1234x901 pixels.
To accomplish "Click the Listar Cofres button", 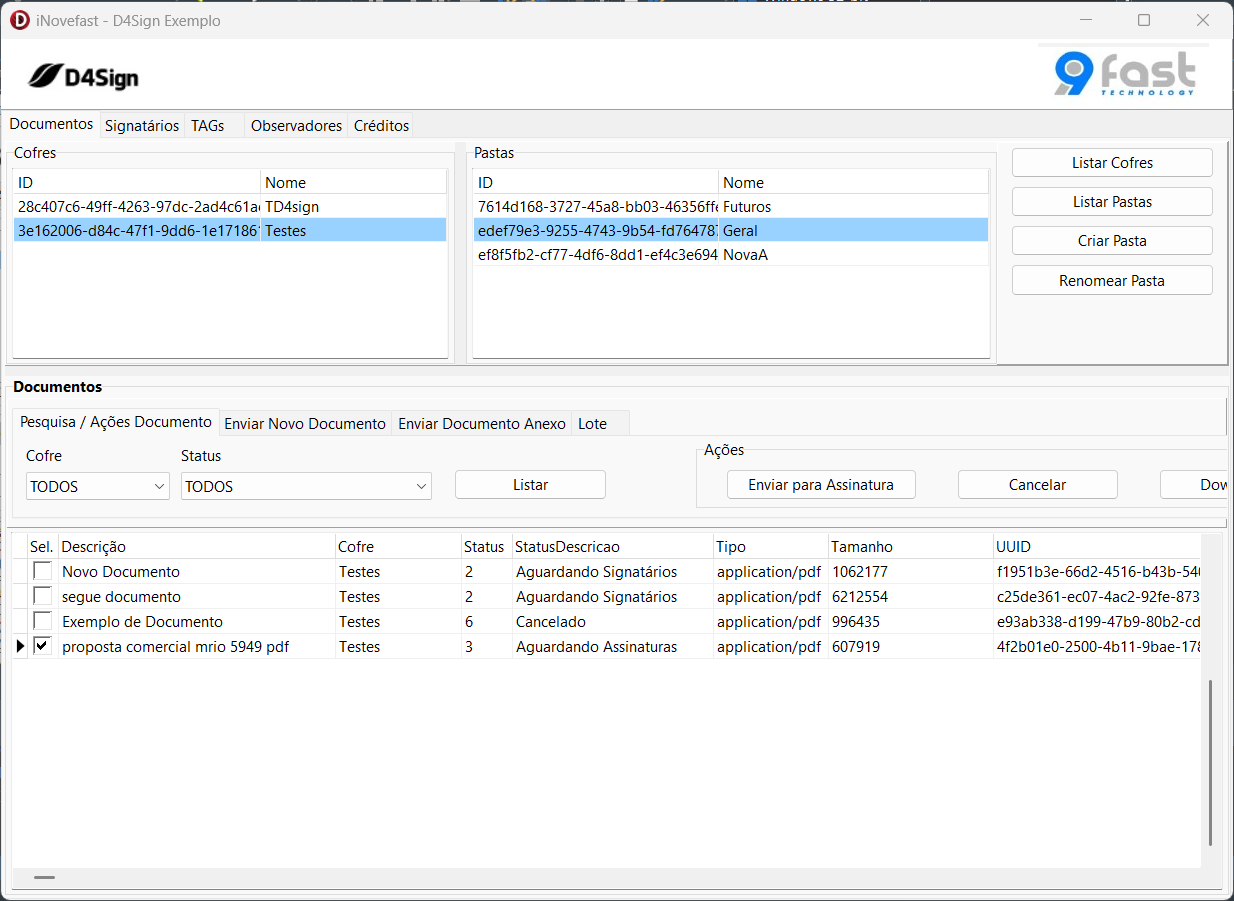I will point(1112,162).
